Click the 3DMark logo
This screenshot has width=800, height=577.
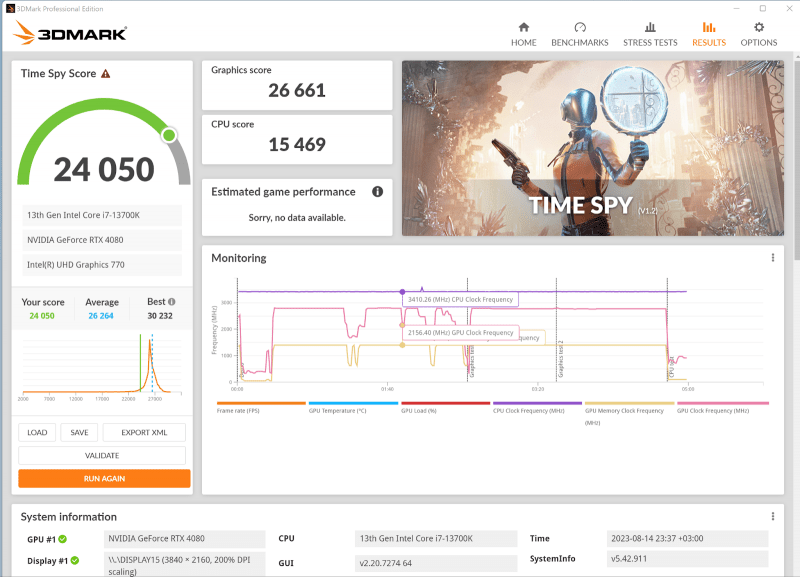click(70, 33)
